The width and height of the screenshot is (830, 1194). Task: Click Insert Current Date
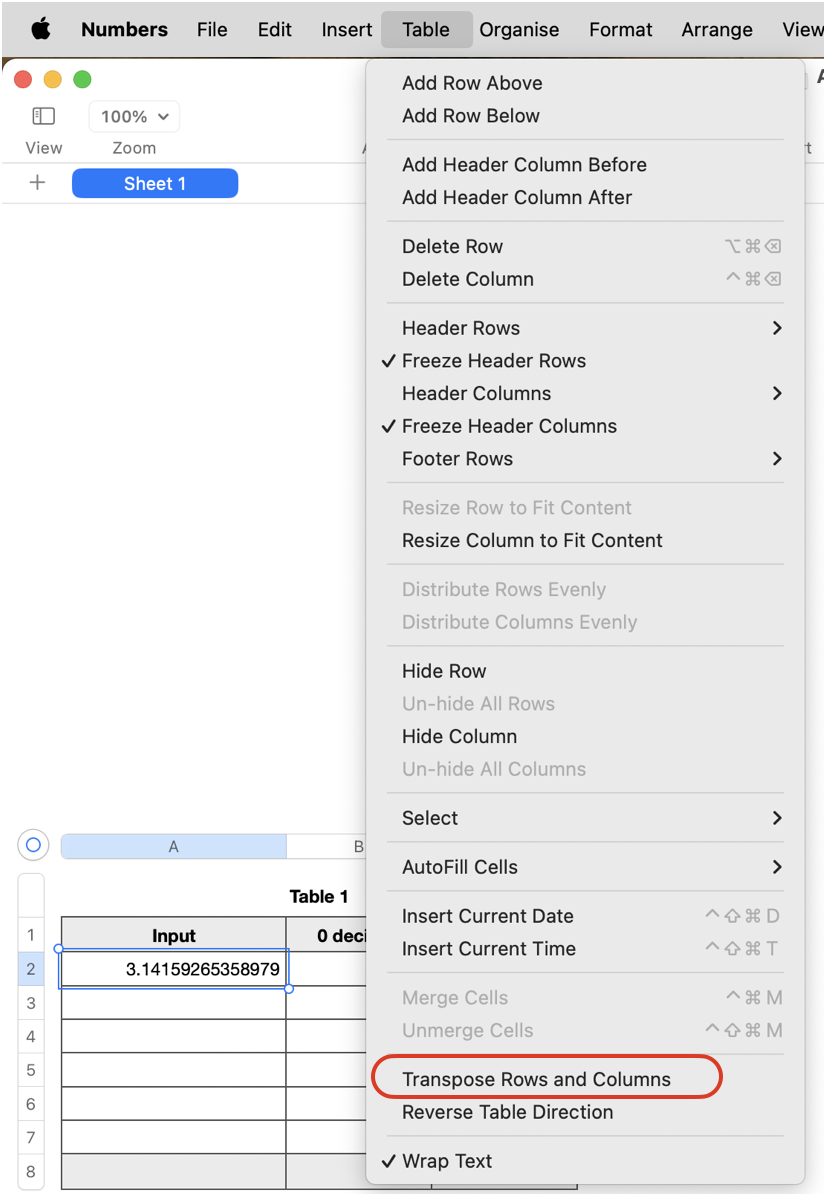click(x=488, y=916)
